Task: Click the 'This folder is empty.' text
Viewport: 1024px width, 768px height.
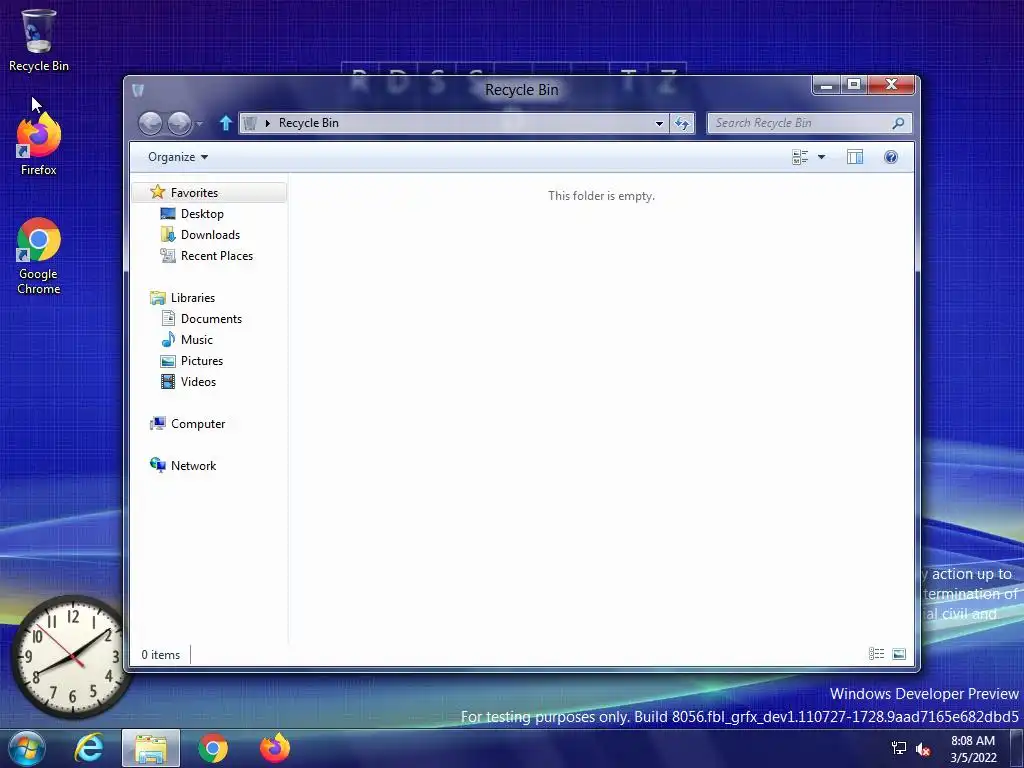Action: click(601, 196)
